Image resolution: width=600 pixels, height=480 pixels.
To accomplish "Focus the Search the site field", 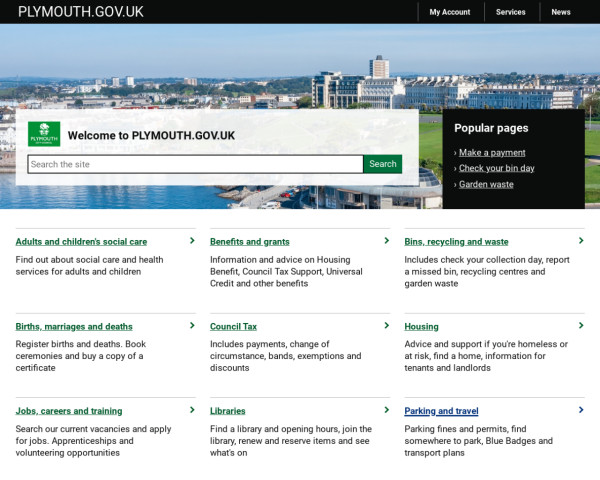I will point(195,164).
